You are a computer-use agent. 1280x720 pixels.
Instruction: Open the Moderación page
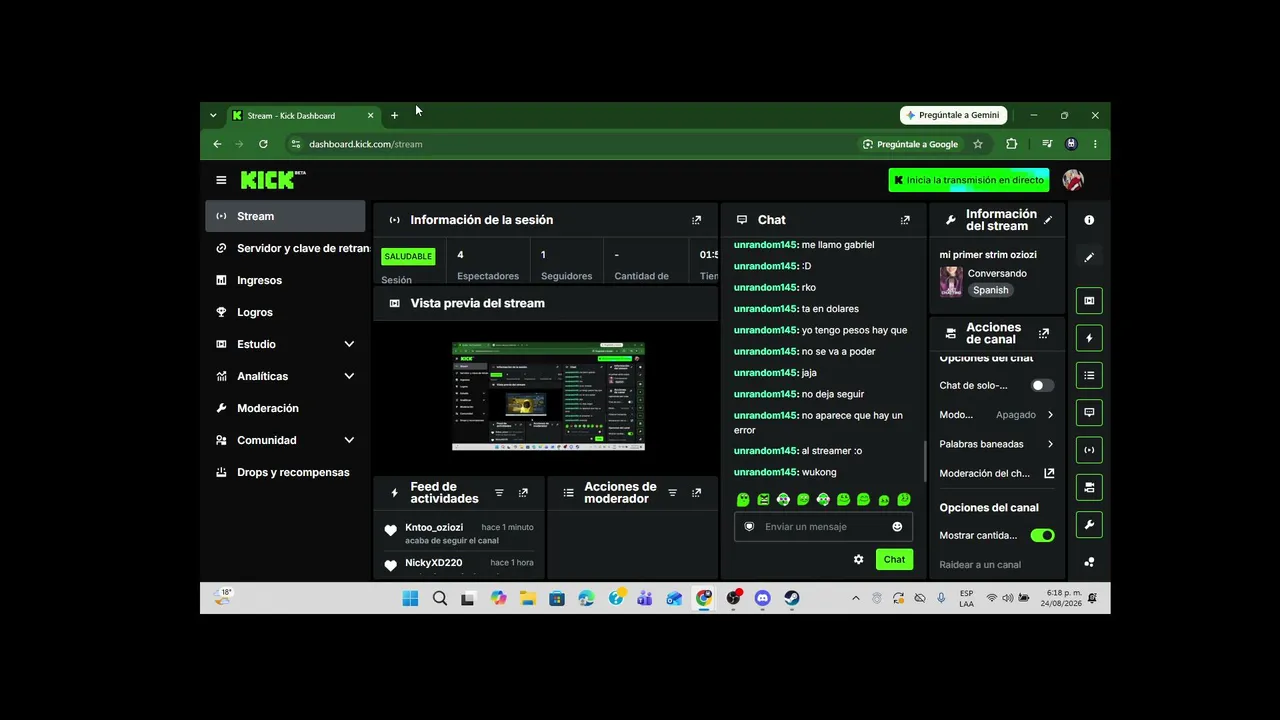coord(285,408)
